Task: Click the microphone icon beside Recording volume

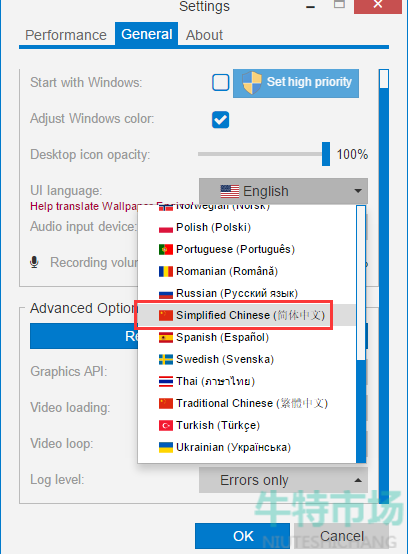Action: point(34,262)
